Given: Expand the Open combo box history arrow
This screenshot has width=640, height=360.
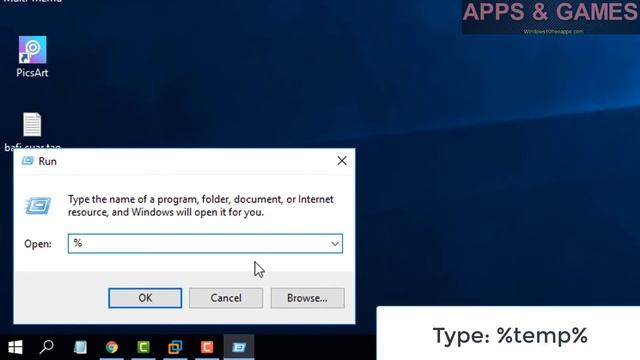Looking at the screenshot, I should (335, 244).
